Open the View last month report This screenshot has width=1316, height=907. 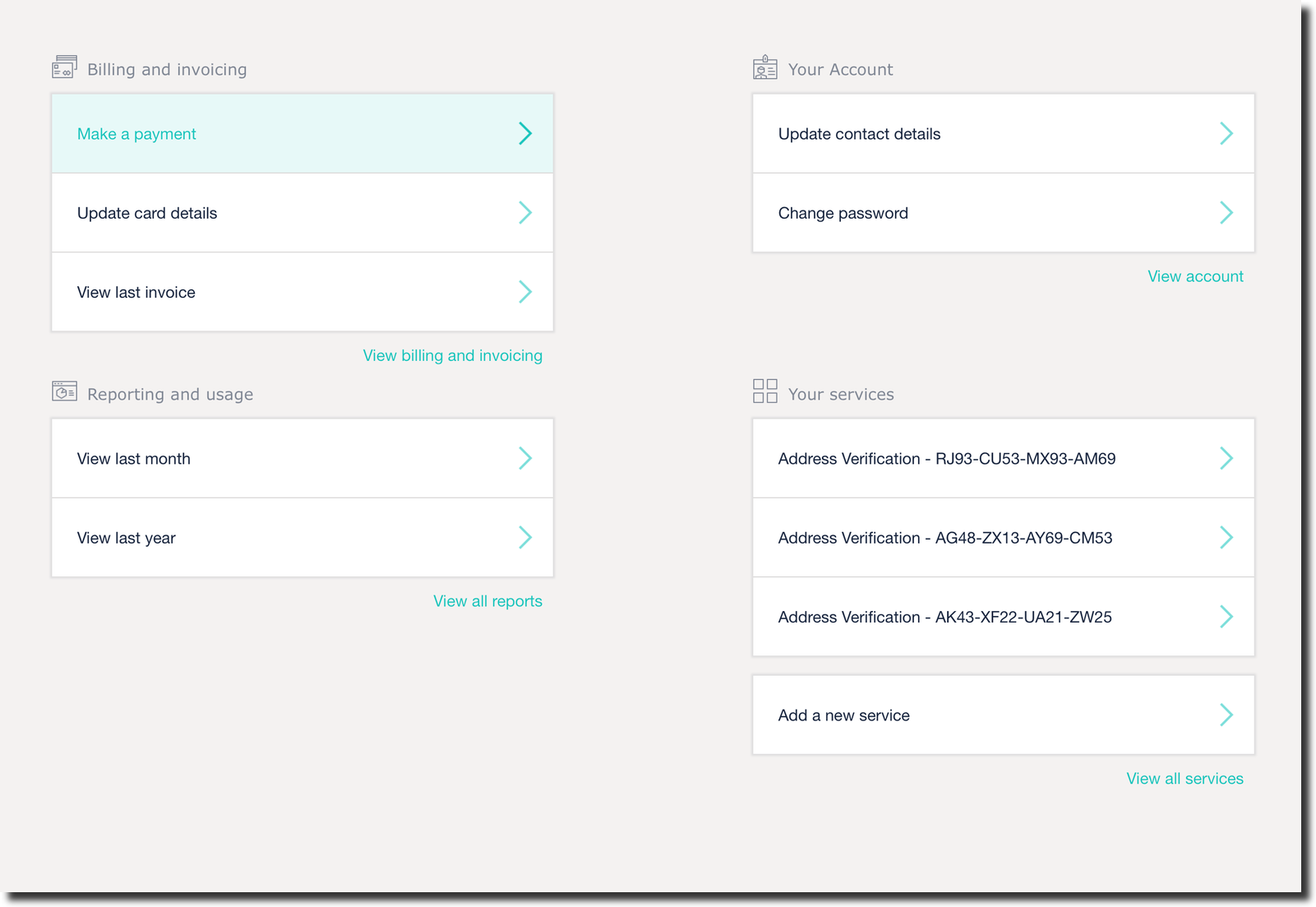click(134, 459)
